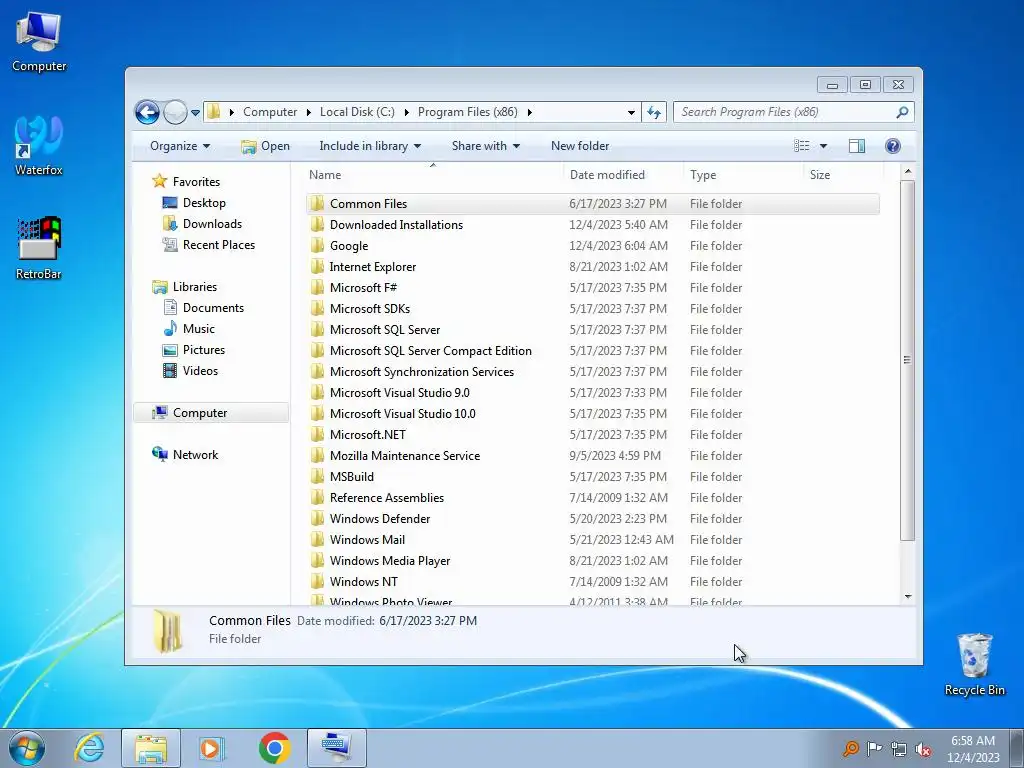Select the Common Files folder icon
1024x768 pixels.
pyautogui.click(x=317, y=203)
